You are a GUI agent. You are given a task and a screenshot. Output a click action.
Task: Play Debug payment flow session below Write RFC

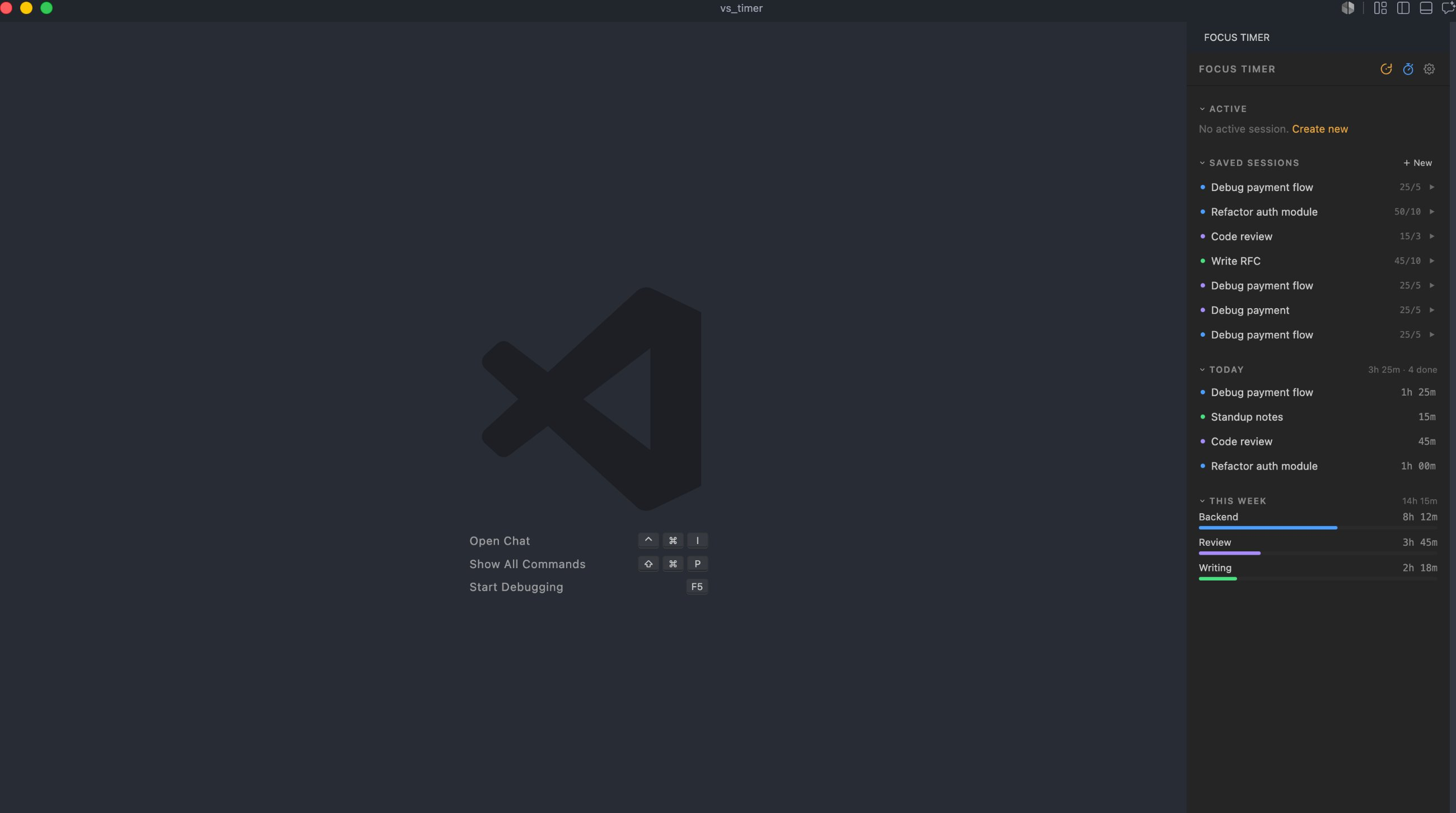point(1432,286)
